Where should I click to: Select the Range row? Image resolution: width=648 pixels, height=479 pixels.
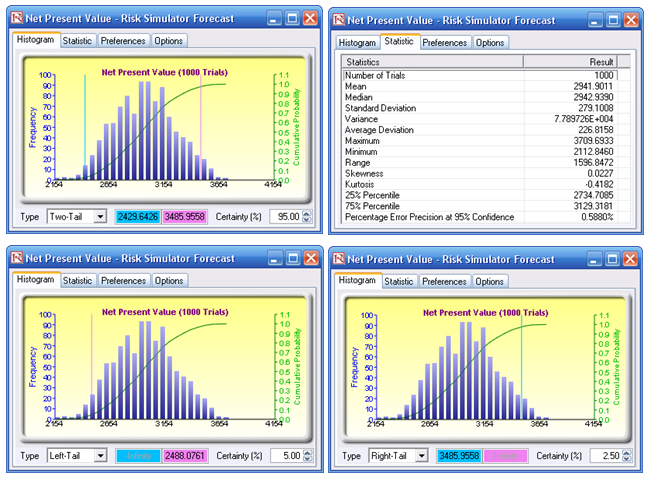click(x=480, y=162)
